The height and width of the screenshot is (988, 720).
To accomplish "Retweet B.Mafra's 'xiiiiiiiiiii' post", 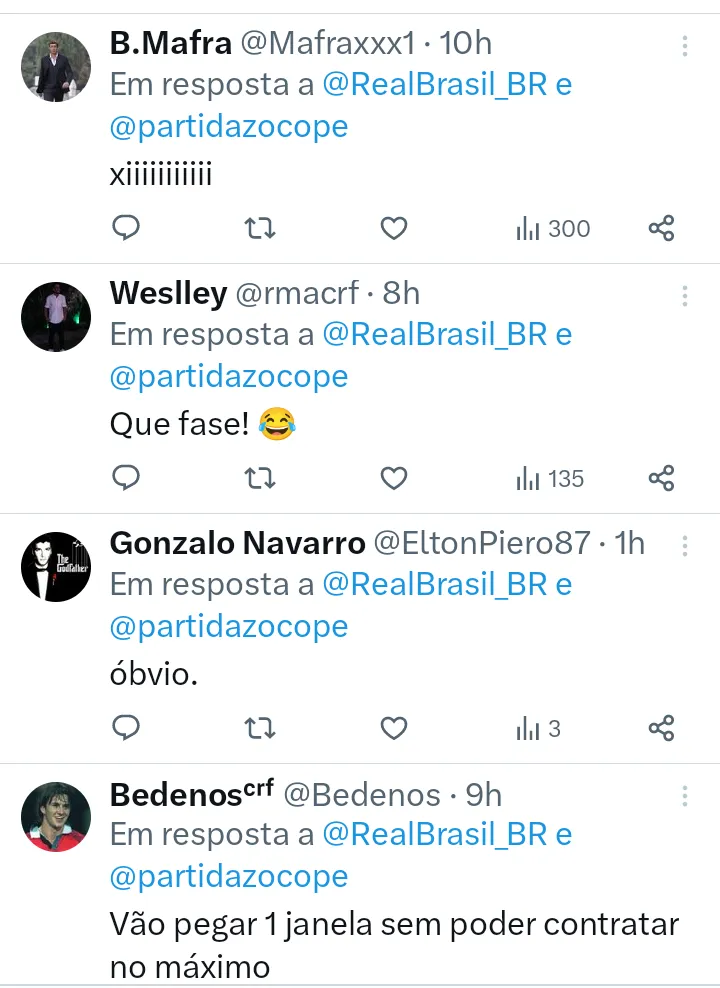I will (x=260, y=229).
